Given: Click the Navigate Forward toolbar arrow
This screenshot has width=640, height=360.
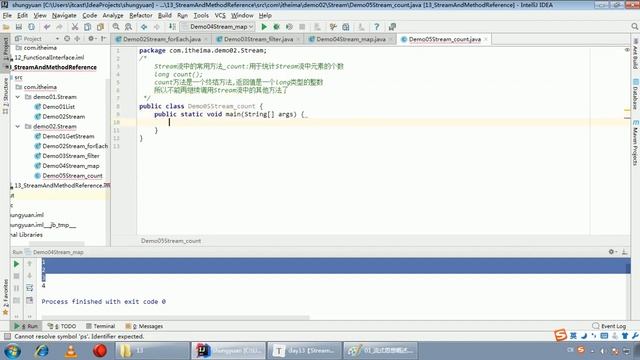Looking at the screenshot, I should (x=157, y=27).
